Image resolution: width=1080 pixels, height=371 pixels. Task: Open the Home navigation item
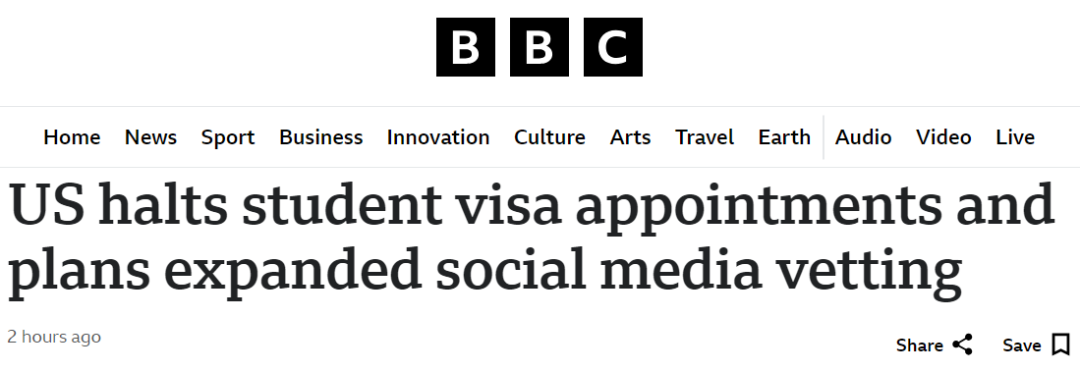pyautogui.click(x=72, y=137)
